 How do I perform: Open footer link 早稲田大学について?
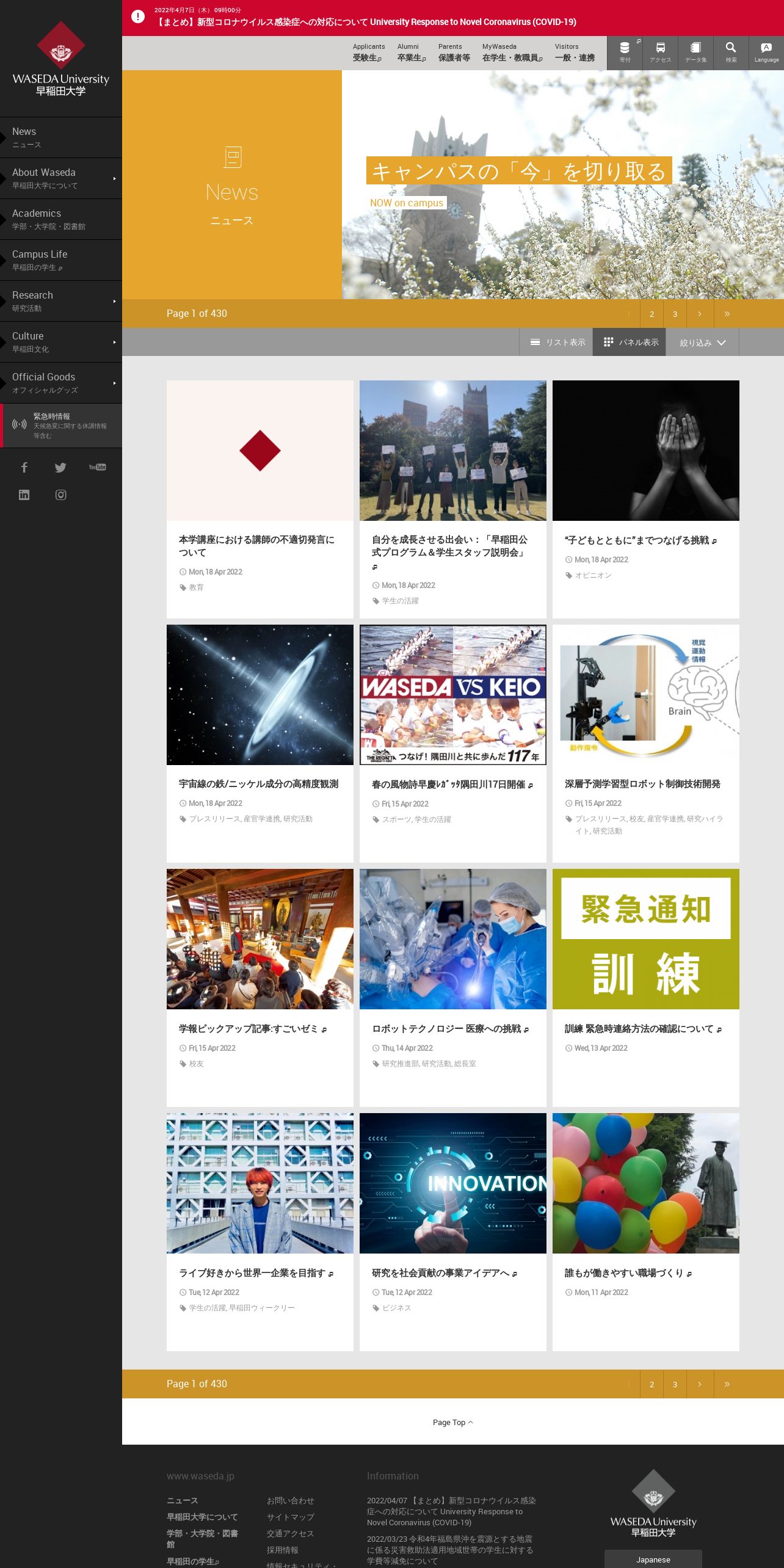pyautogui.click(x=202, y=1517)
